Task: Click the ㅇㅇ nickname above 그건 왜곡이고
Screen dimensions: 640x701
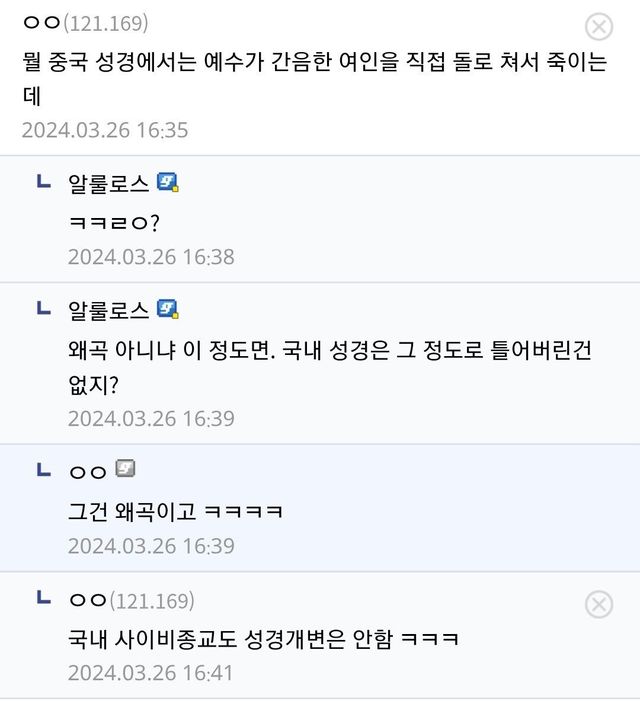Action: [x=87, y=471]
